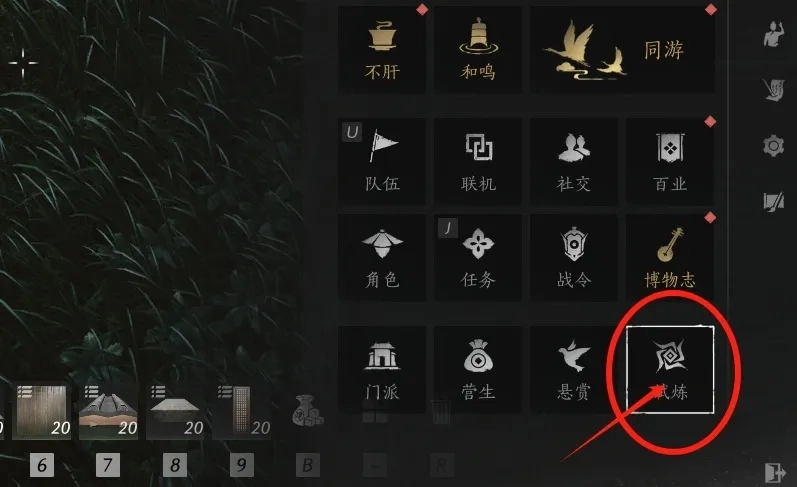Screen dimensions: 797x487
Task: Open the 门派 sect gate tile
Action: point(382,370)
